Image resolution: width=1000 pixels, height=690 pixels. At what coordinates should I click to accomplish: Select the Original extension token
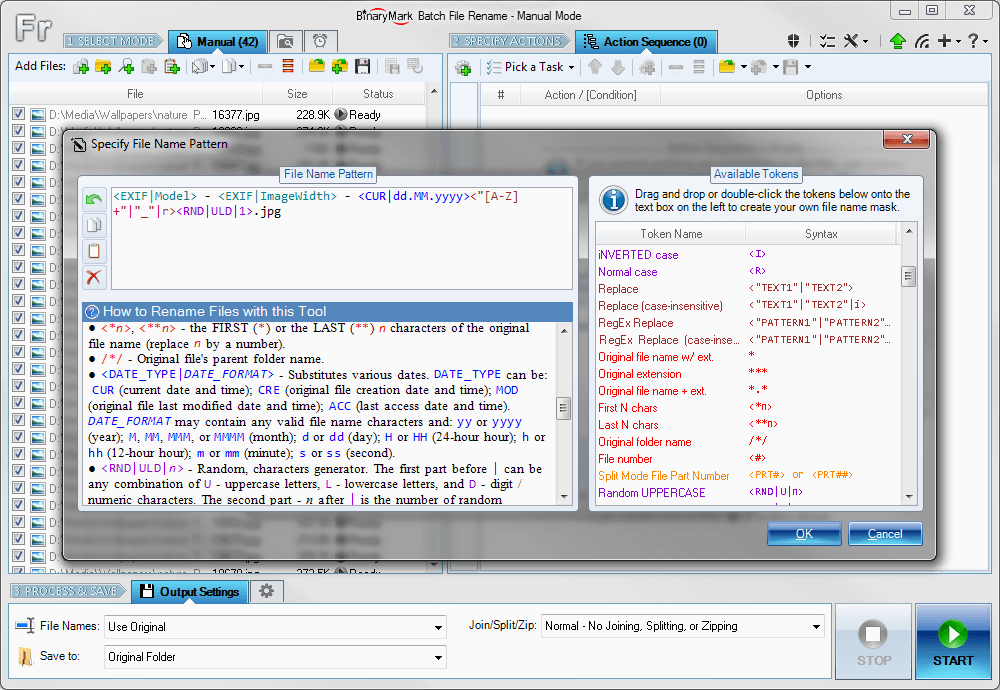[747, 374]
